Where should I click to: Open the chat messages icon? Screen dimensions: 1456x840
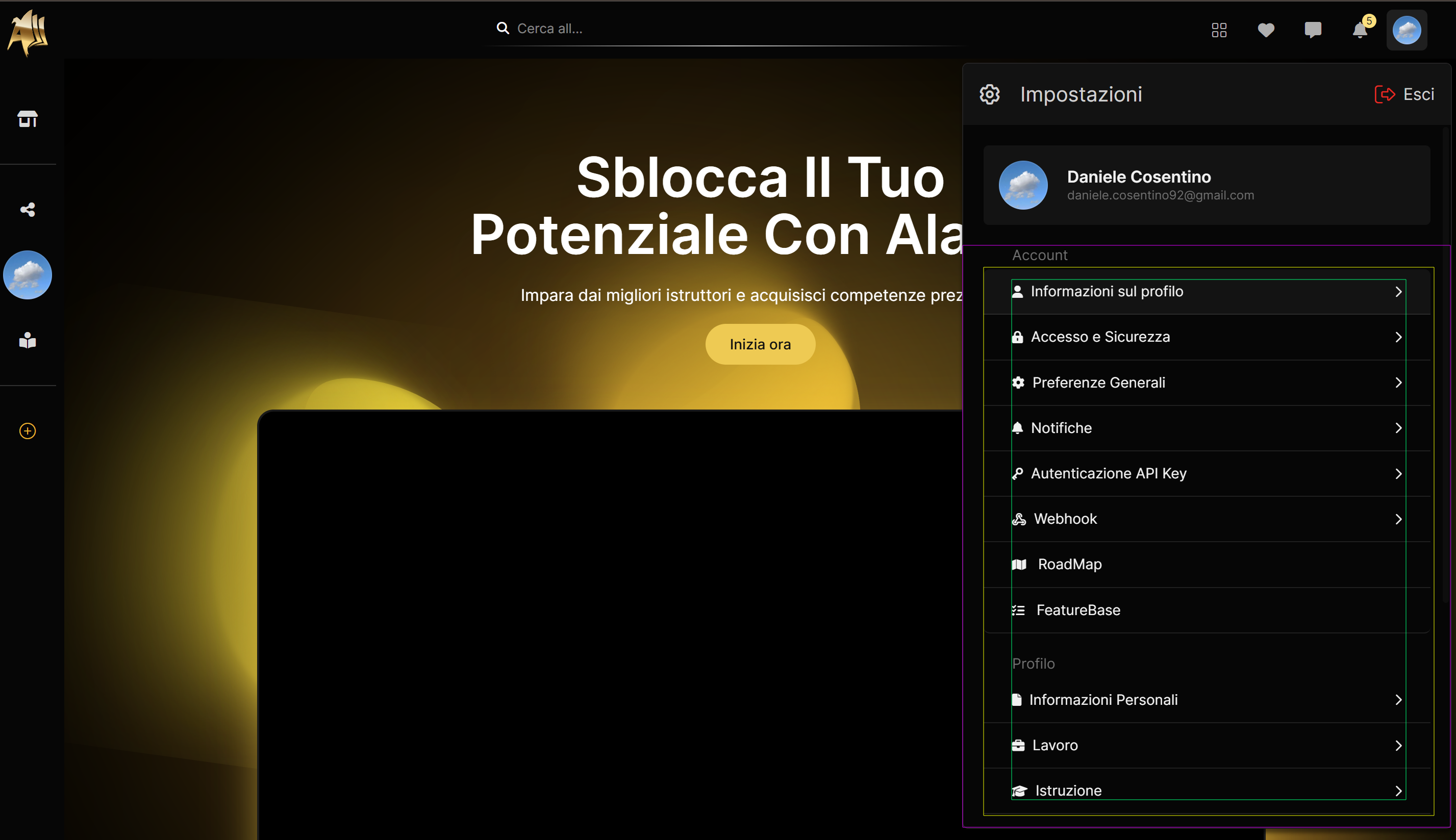[1313, 30]
